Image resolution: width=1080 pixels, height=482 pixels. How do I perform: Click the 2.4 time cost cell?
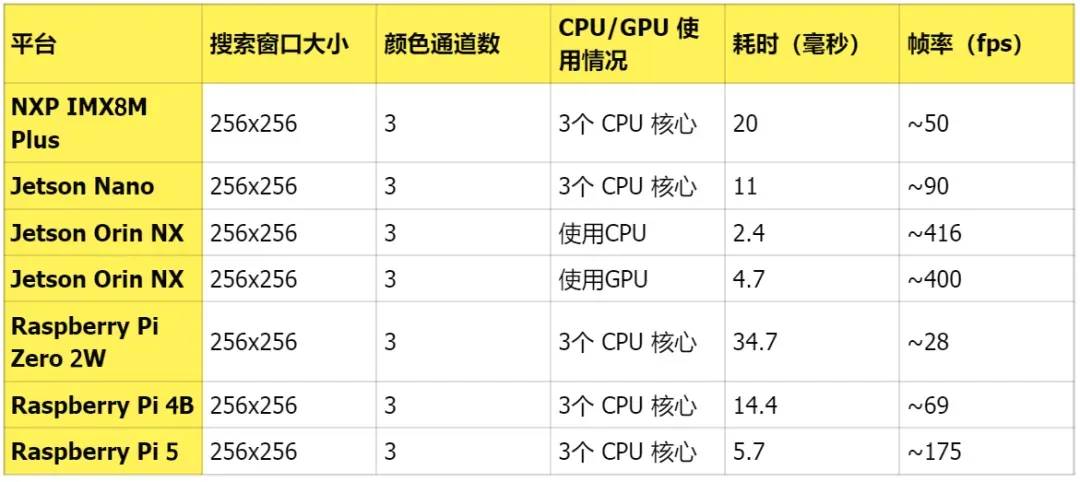pyautogui.click(x=811, y=233)
